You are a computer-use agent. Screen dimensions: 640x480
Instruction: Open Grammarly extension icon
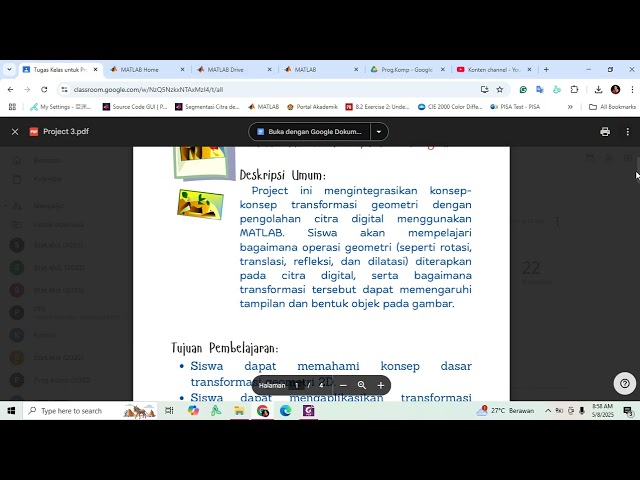coord(523,89)
